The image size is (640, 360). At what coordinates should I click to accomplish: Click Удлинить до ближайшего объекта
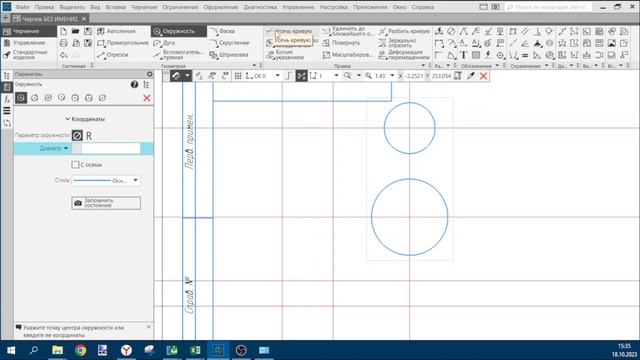tap(348, 31)
